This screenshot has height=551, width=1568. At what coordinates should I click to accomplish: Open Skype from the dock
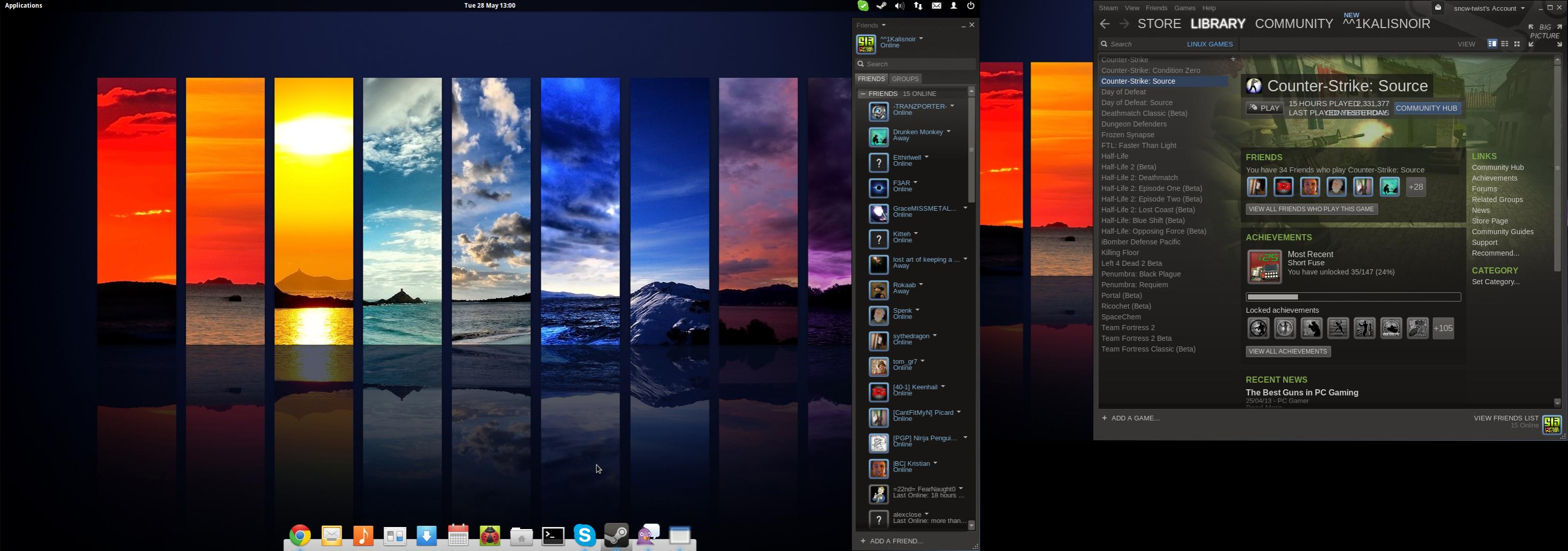pos(584,535)
